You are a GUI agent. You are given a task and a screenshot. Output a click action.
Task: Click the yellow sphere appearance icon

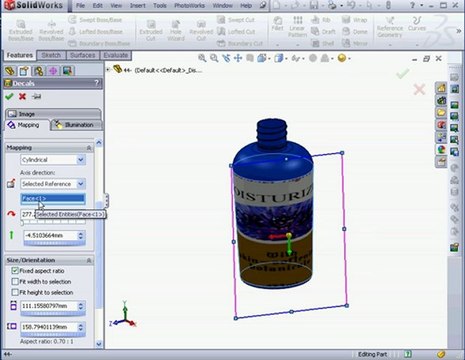point(342,58)
